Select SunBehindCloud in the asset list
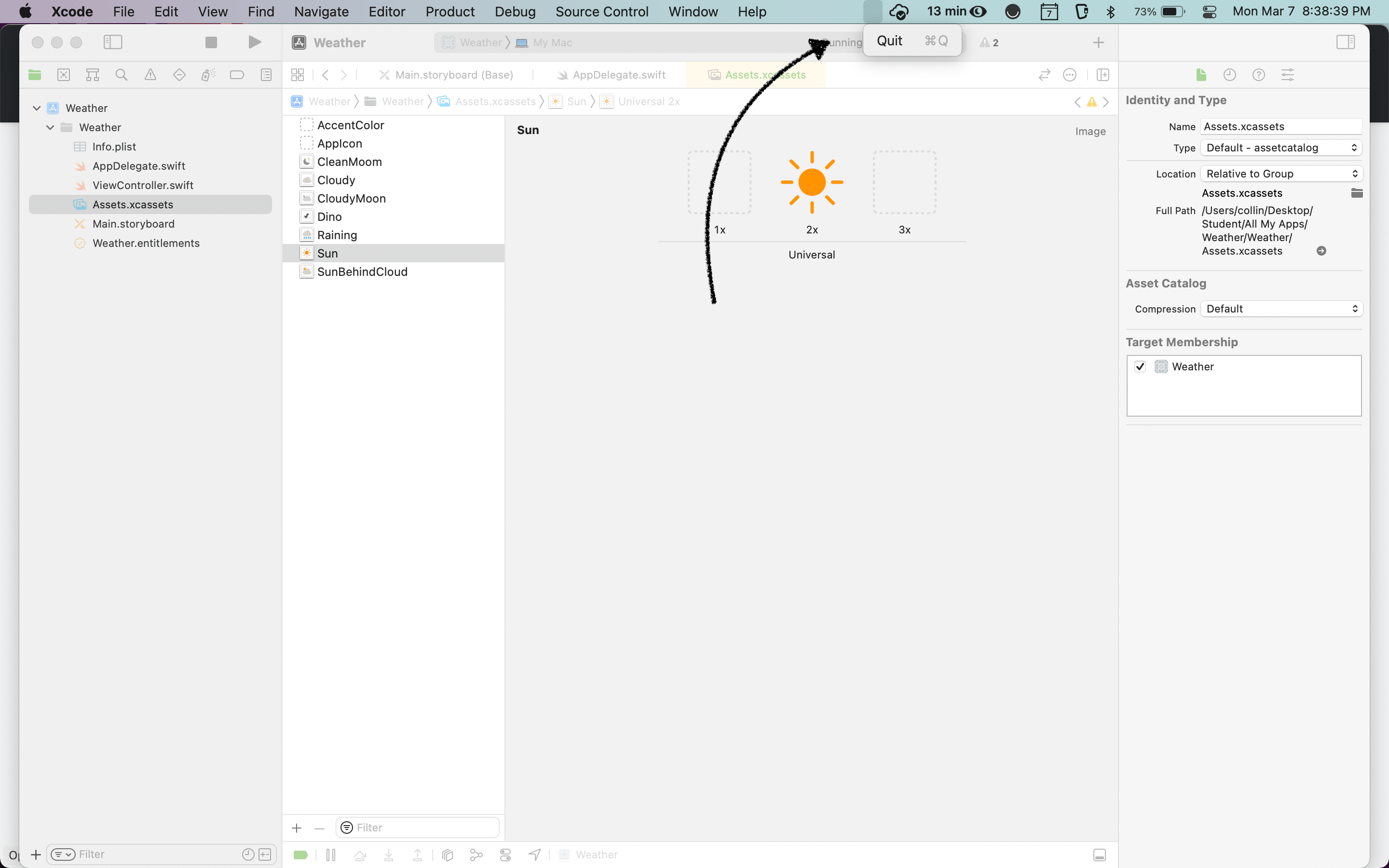 pyautogui.click(x=393, y=271)
